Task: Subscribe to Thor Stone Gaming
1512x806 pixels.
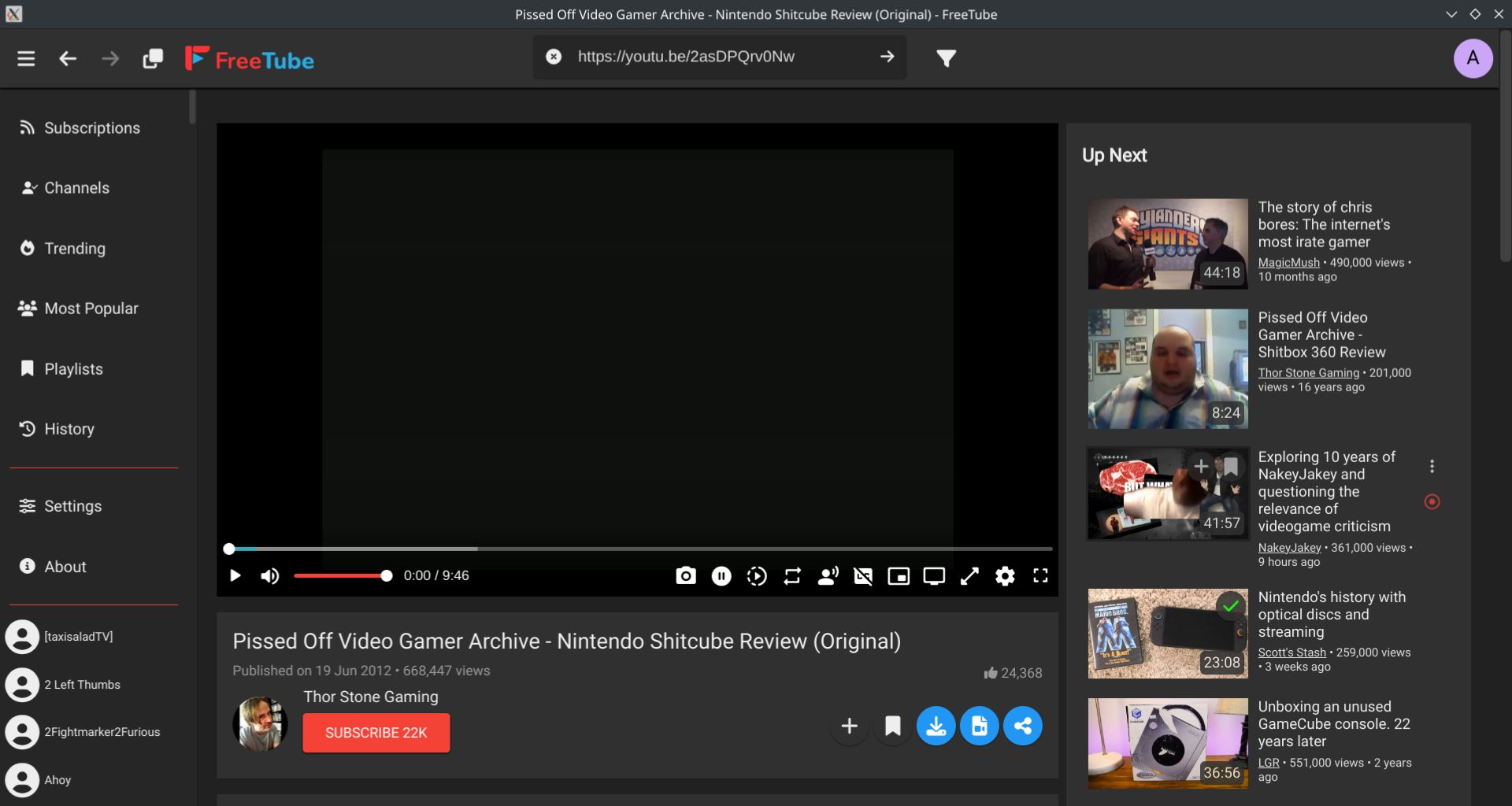Action: click(376, 733)
